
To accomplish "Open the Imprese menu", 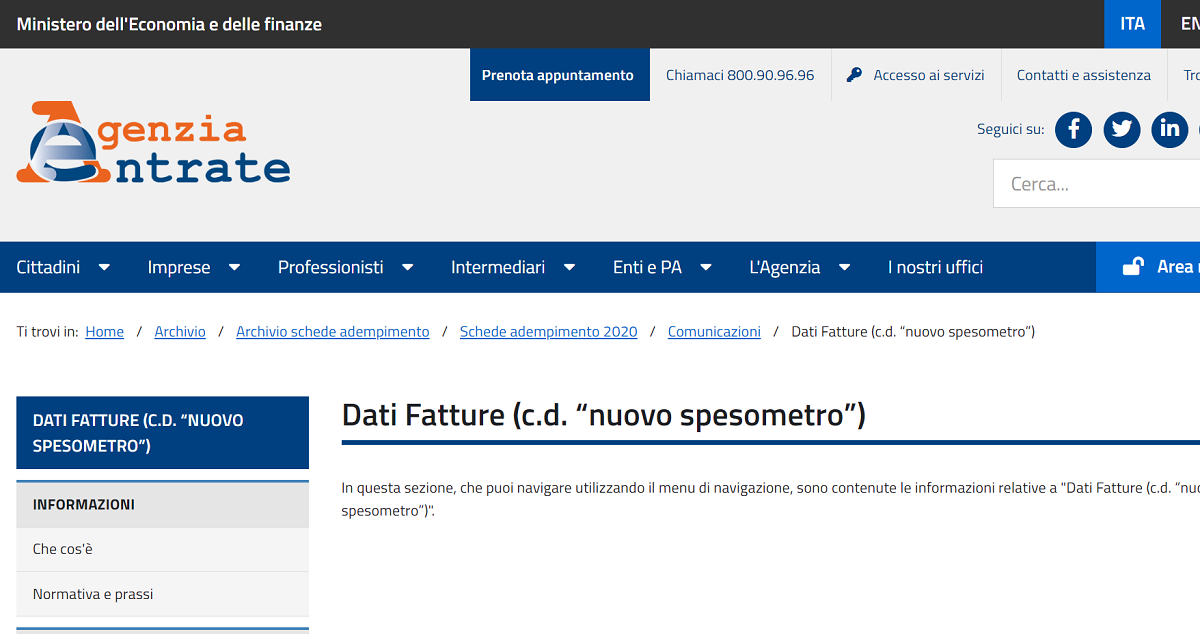I will tap(179, 267).
